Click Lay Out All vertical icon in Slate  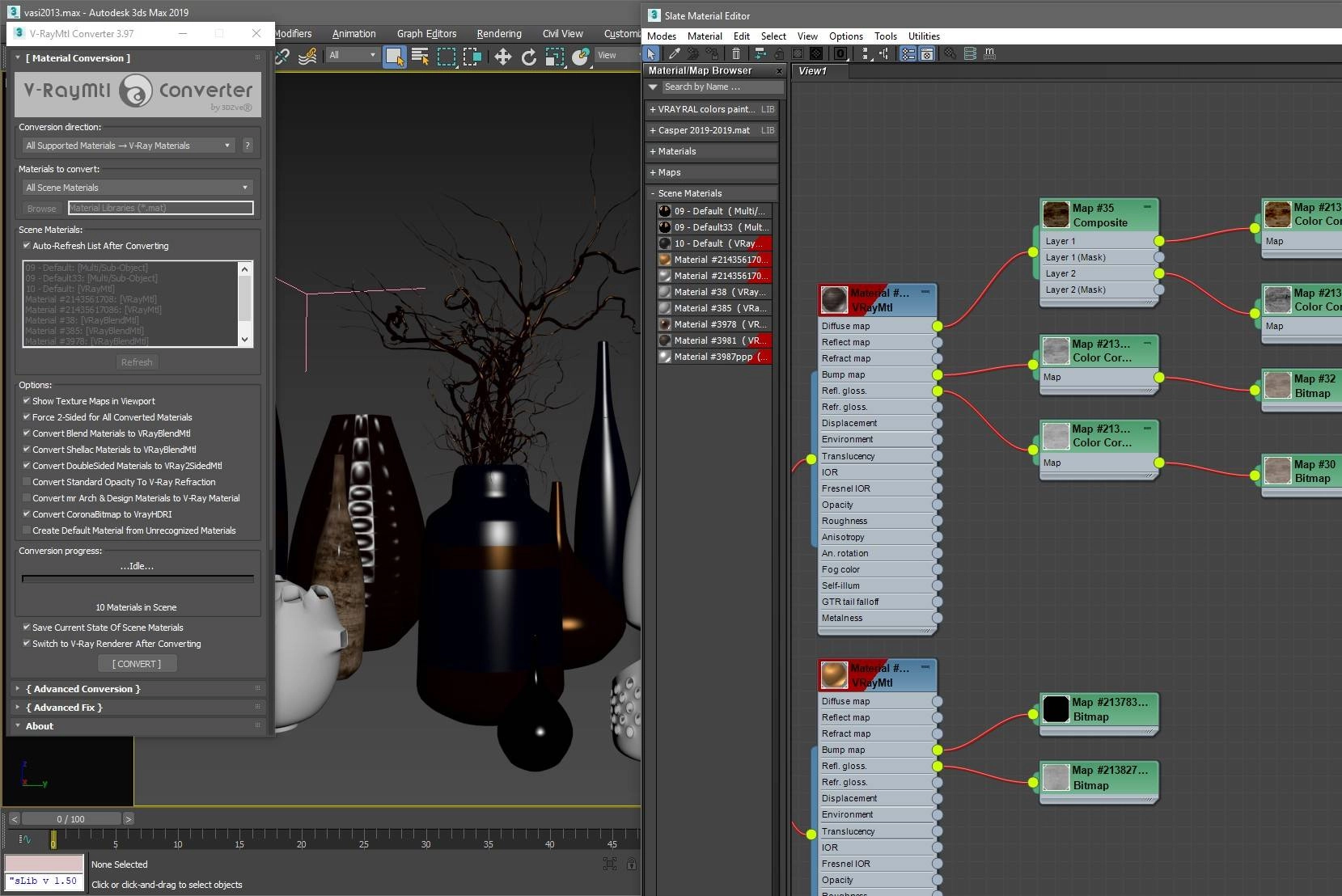click(x=866, y=53)
